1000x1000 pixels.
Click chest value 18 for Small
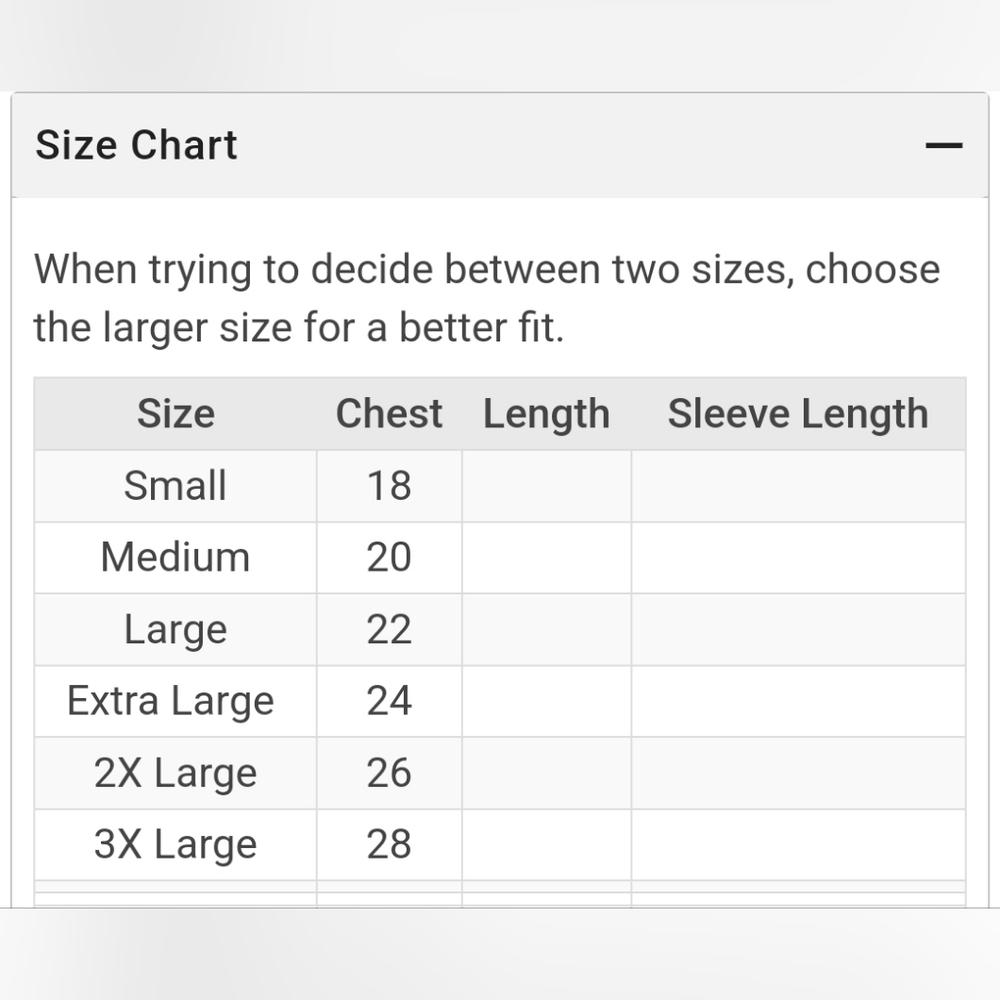389,485
